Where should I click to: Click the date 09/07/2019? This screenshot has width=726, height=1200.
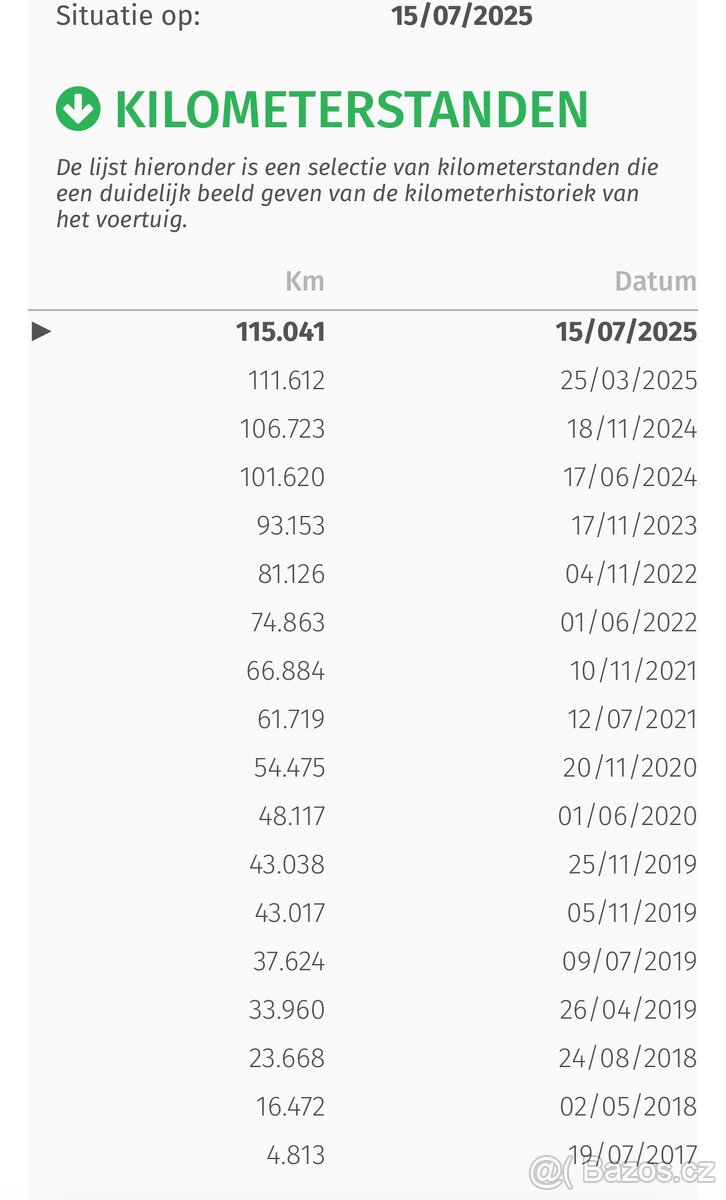(x=629, y=961)
